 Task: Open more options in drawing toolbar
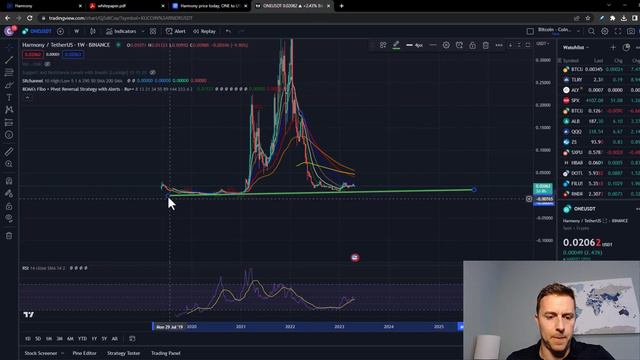pyautogui.click(x=499, y=45)
